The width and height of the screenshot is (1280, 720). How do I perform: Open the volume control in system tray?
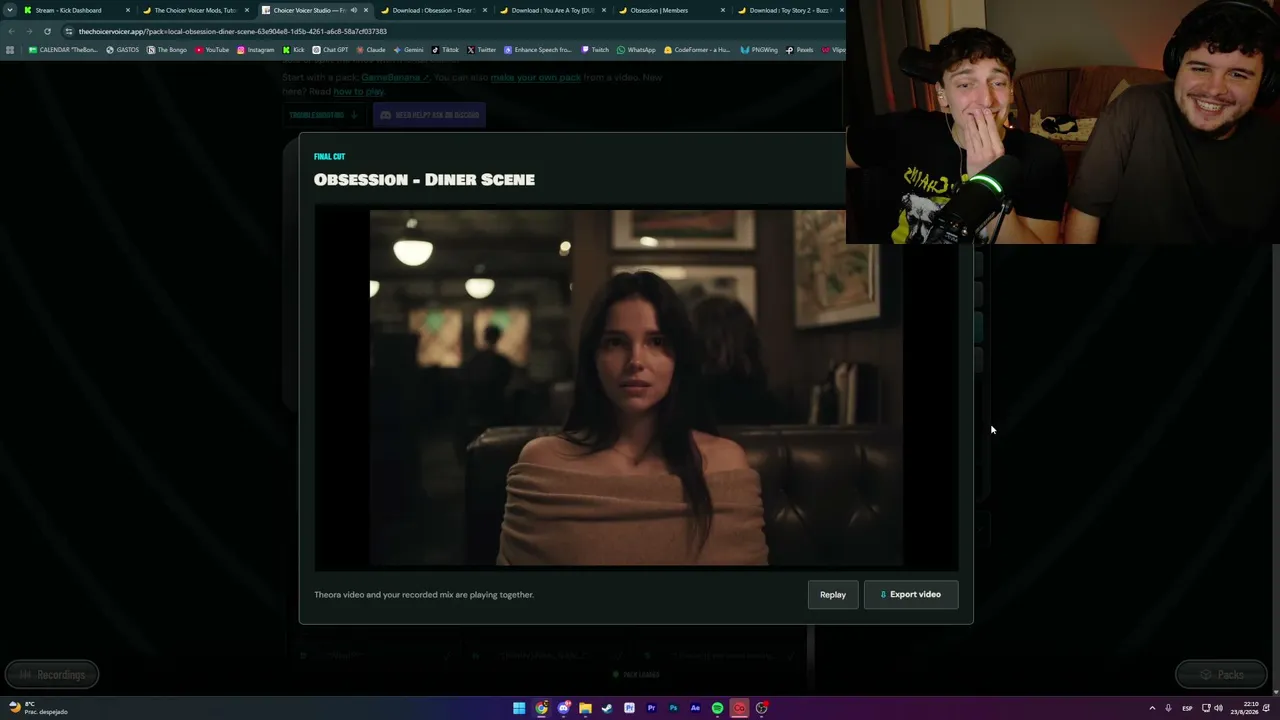tap(1218, 708)
